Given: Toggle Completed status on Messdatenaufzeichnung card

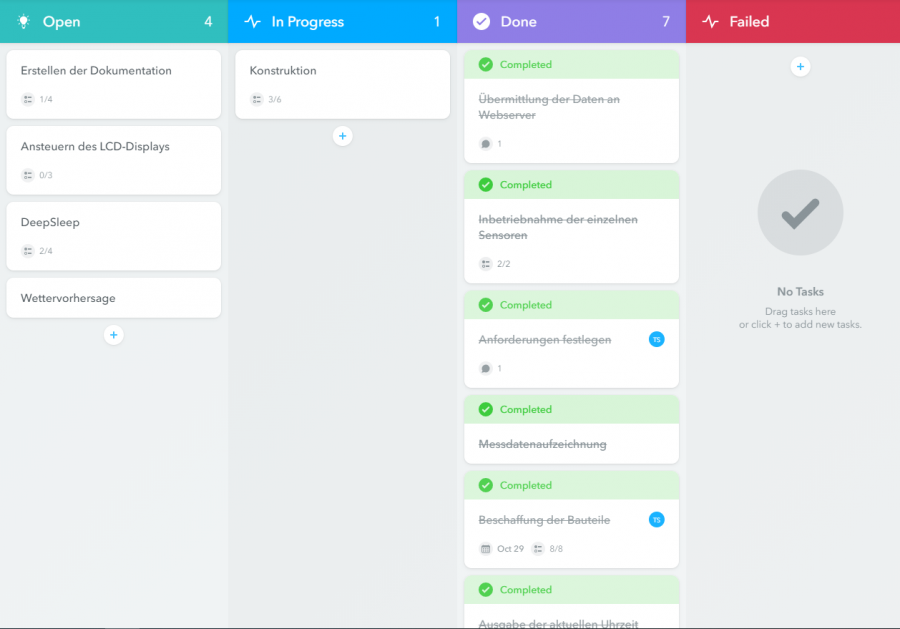Looking at the screenshot, I should [x=486, y=409].
